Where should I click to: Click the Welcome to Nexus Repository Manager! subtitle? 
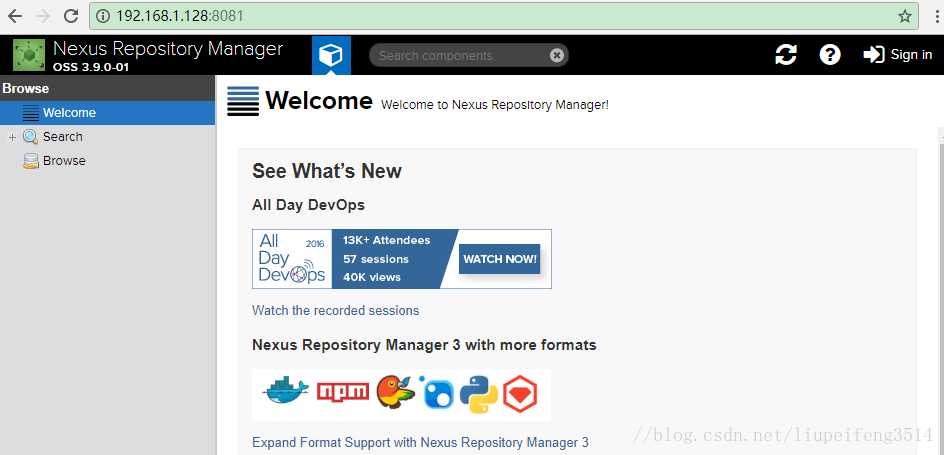click(495, 105)
